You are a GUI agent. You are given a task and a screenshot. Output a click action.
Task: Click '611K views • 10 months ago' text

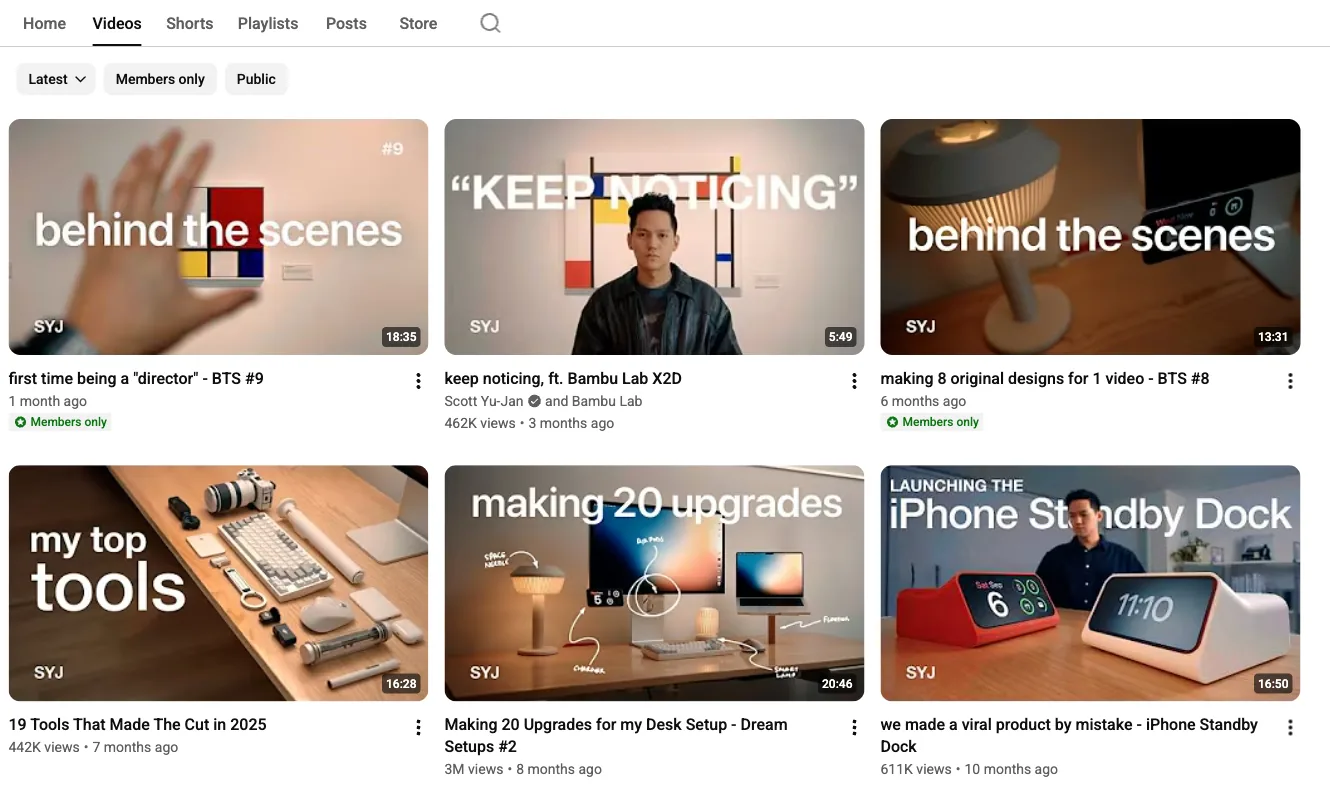(x=969, y=769)
